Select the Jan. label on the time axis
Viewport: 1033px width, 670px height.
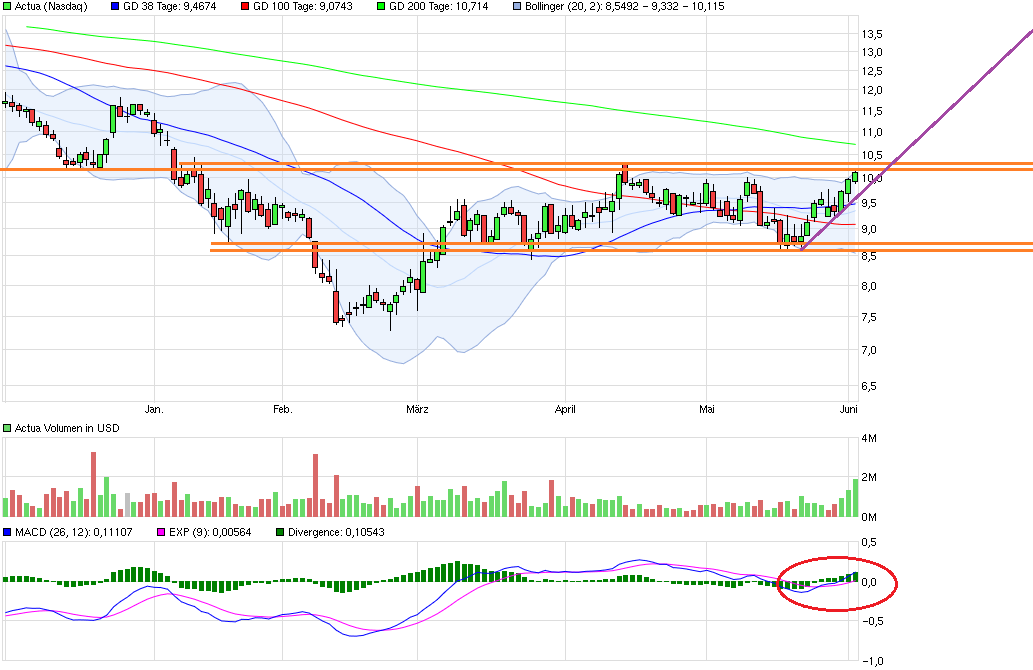[155, 409]
